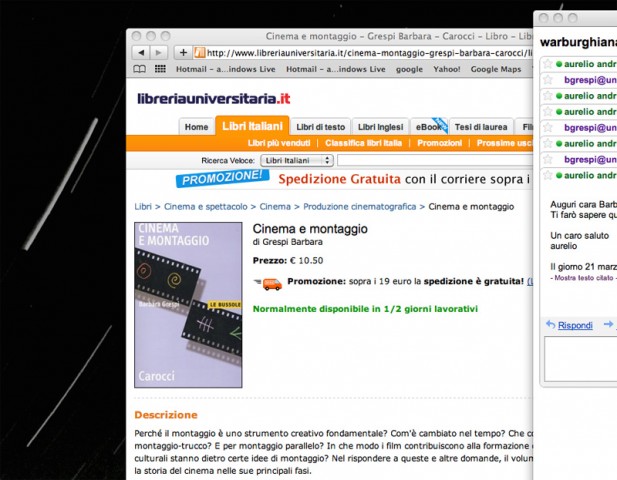Click the Cinema e Montaggio book cover
Screen dimensions: 617x480
188,305
